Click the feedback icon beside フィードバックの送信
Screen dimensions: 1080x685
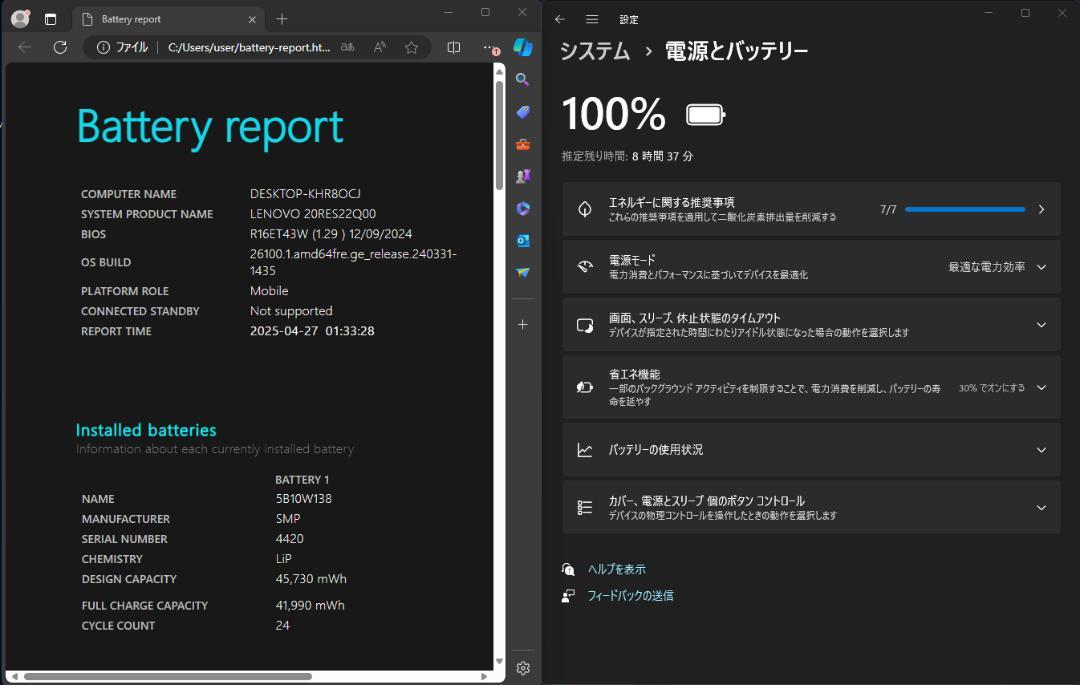click(568, 596)
